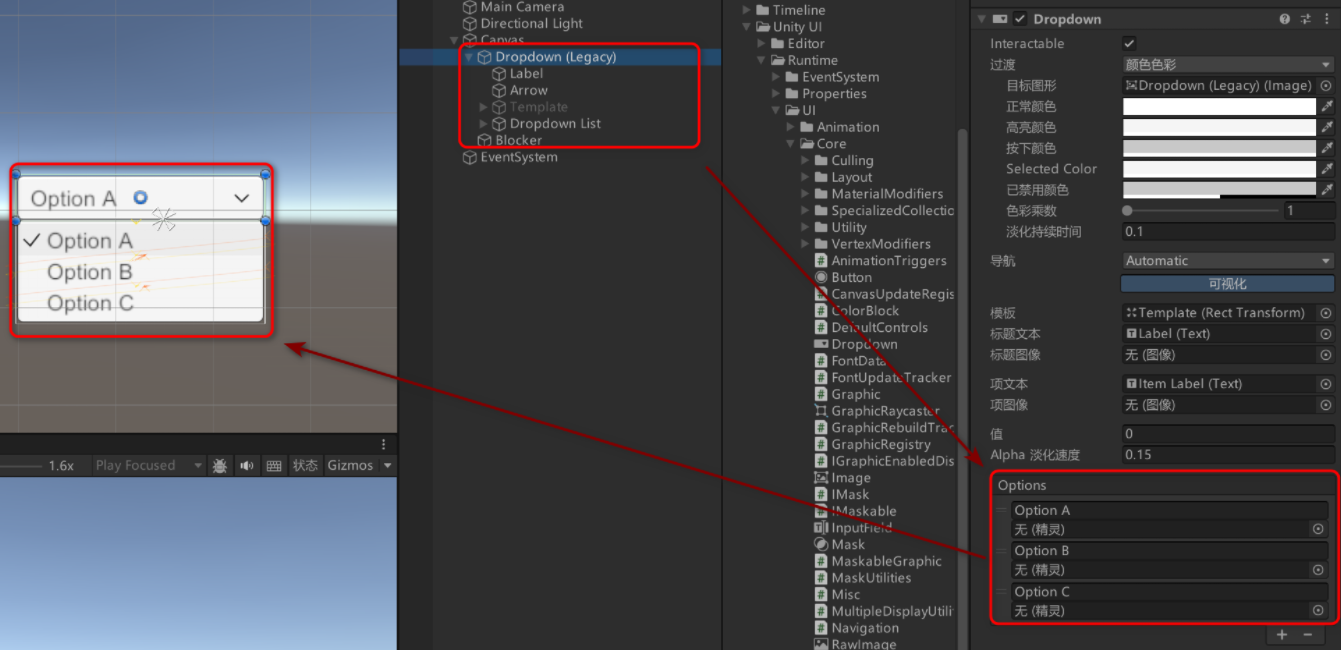This screenshot has width=1341, height=650.
Task: Select the Dropdown script file in Core folder
Action: 855,344
